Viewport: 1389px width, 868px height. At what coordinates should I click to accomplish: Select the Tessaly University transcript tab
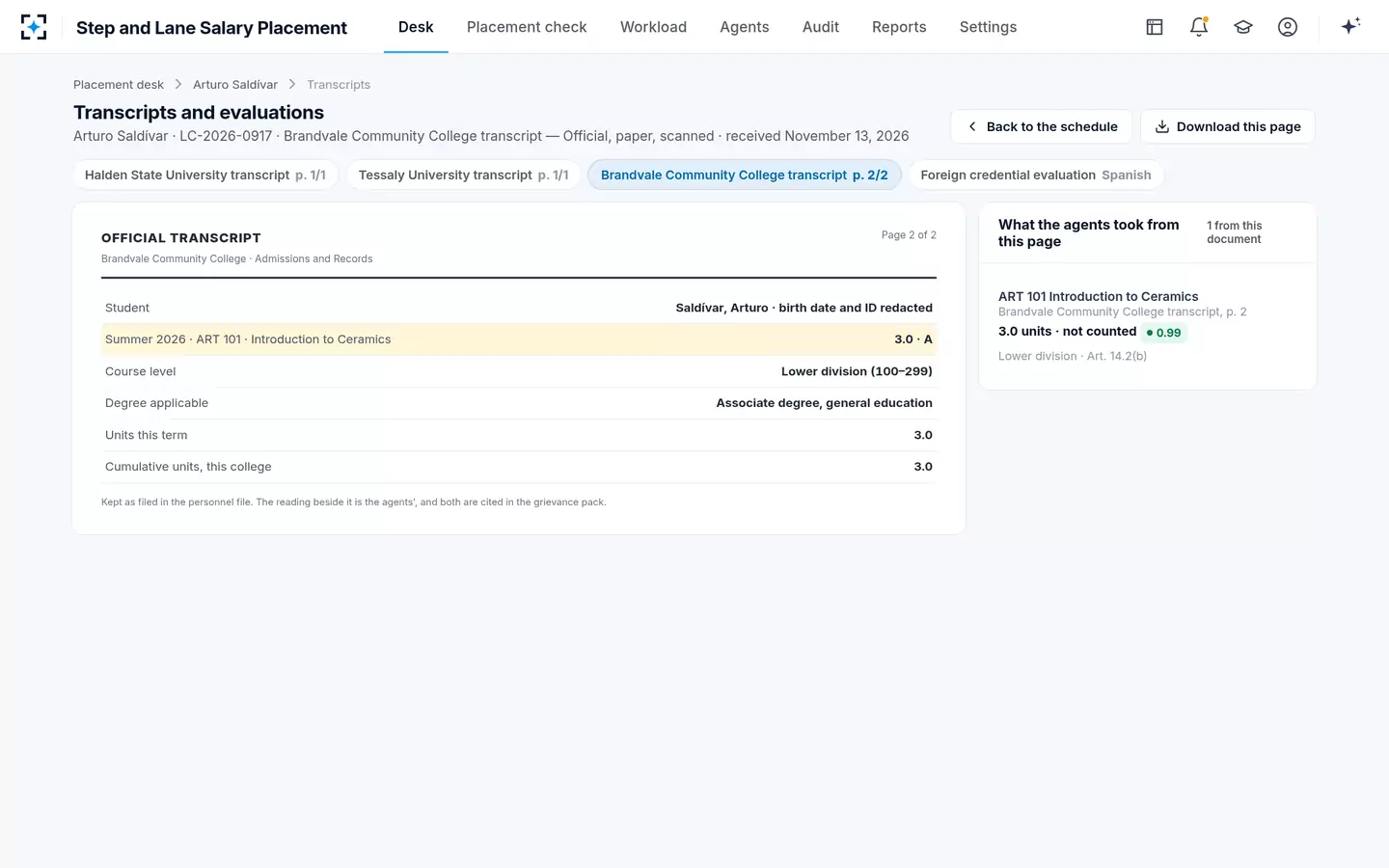click(x=463, y=175)
